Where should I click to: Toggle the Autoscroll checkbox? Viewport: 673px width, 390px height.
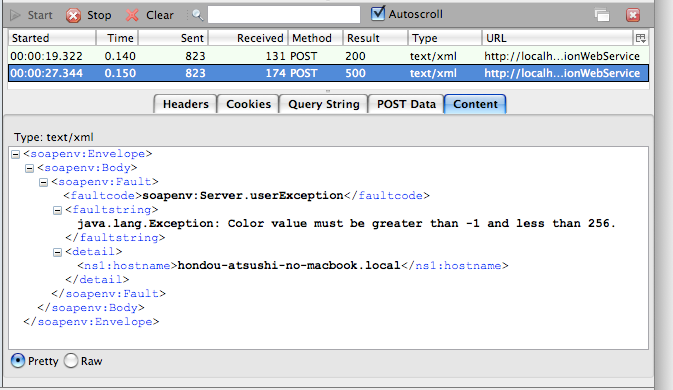click(378, 13)
